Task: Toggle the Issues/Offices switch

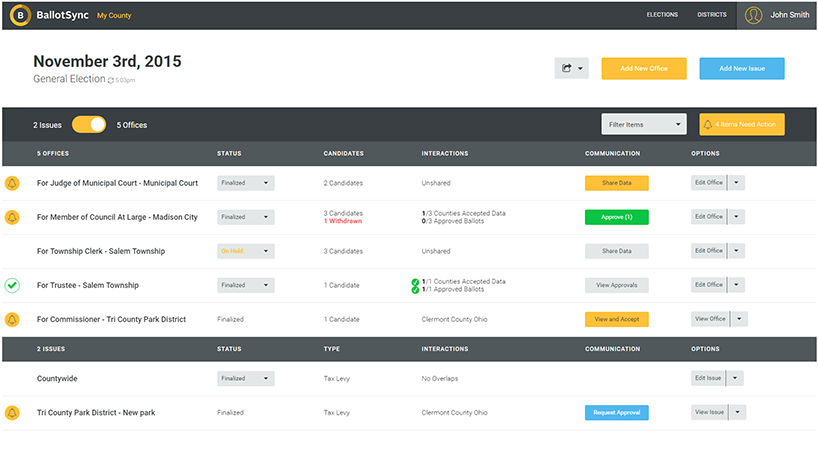Action: [x=89, y=125]
